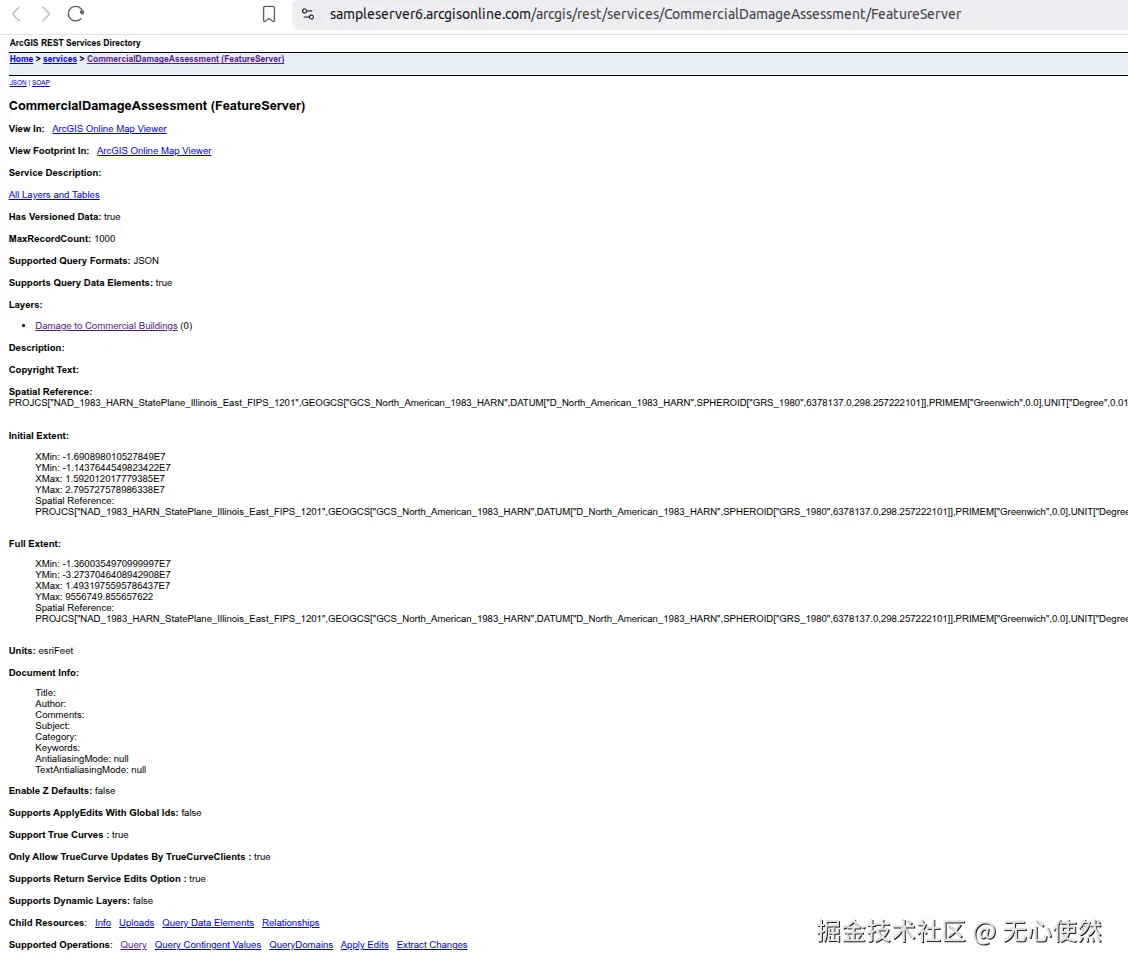Open the Damage to Commercial Buildings layer
This screenshot has width=1128, height=971.
(106, 326)
